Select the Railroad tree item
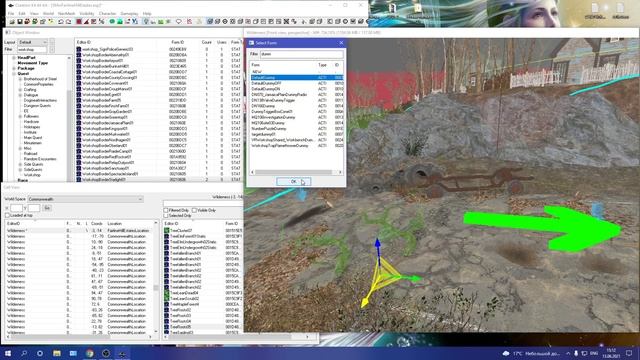Image resolution: width=640 pixels, height=360 pixels. (31, 153)
